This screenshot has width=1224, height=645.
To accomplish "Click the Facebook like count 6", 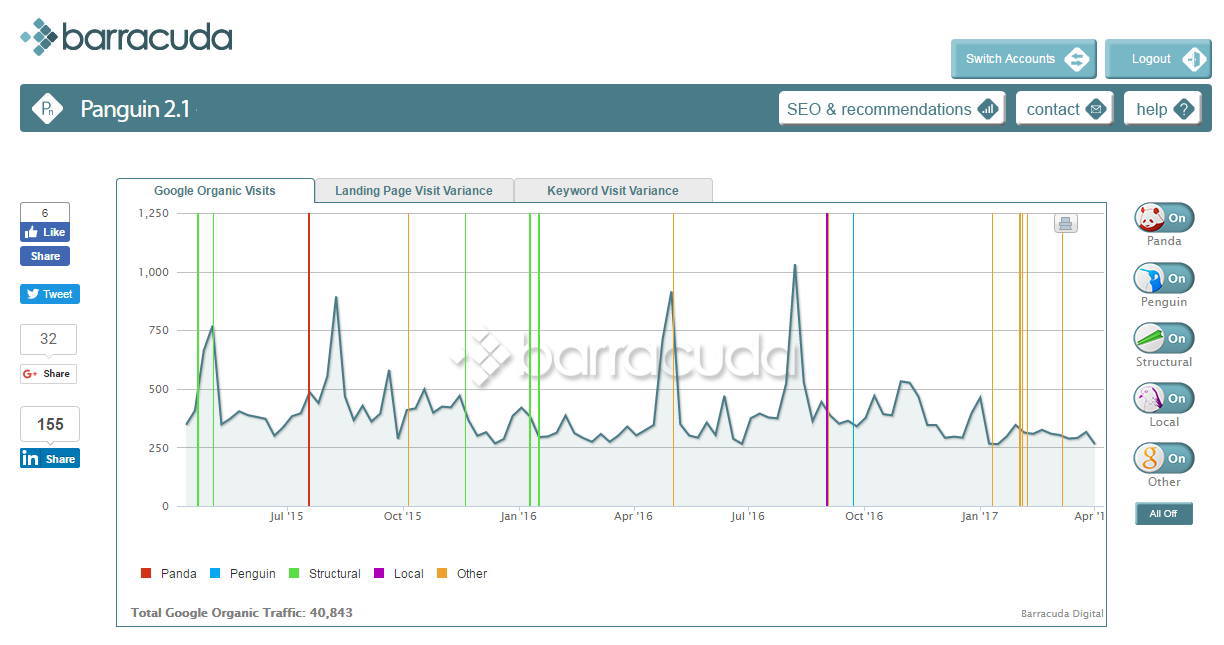I will pos(45,212).
